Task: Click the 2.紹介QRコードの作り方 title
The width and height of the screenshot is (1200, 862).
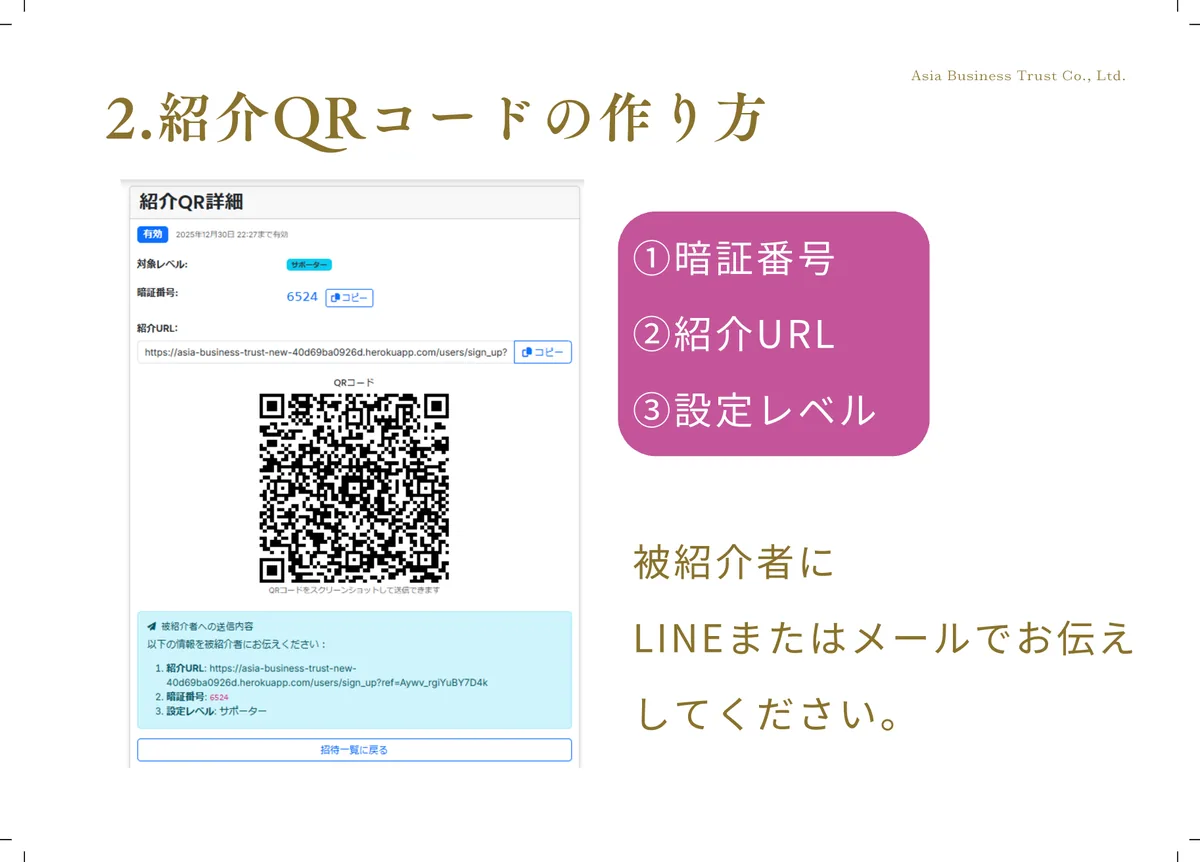Action: [x=436, y=120]
